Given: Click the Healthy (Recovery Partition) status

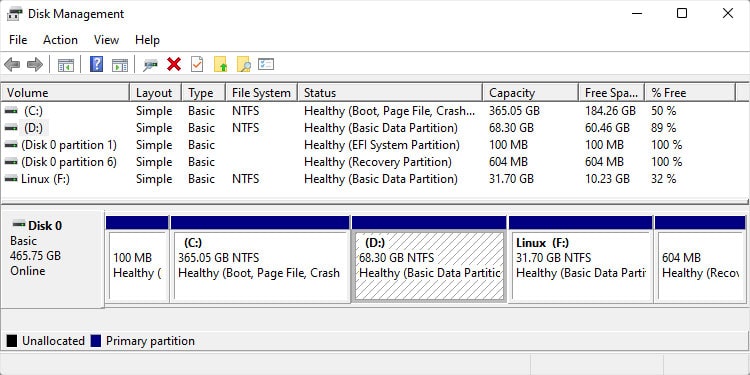Looking at the screenshot, I should [378, 162].
